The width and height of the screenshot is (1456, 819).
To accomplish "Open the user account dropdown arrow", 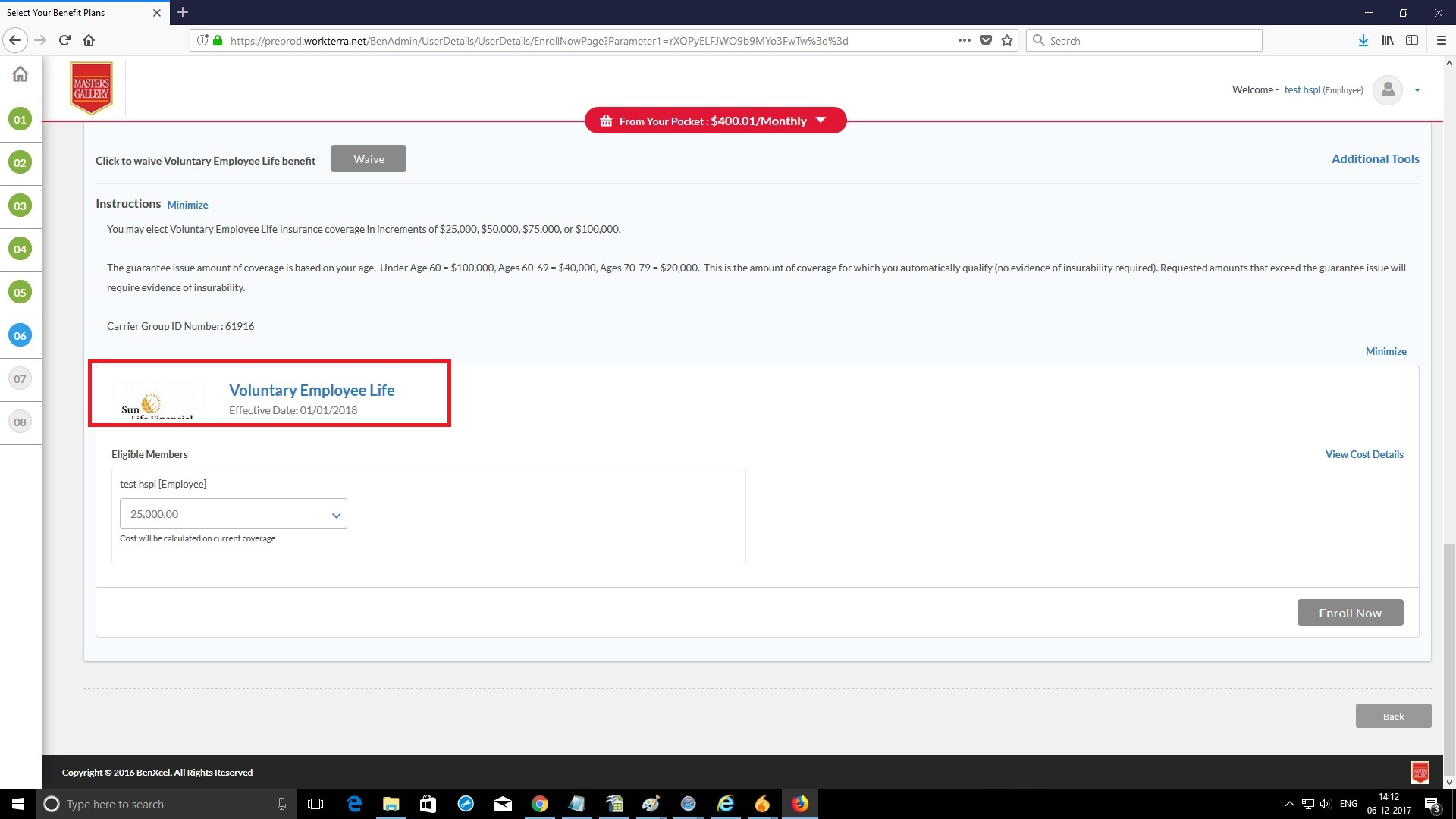I will click(x=1417, y=90).
